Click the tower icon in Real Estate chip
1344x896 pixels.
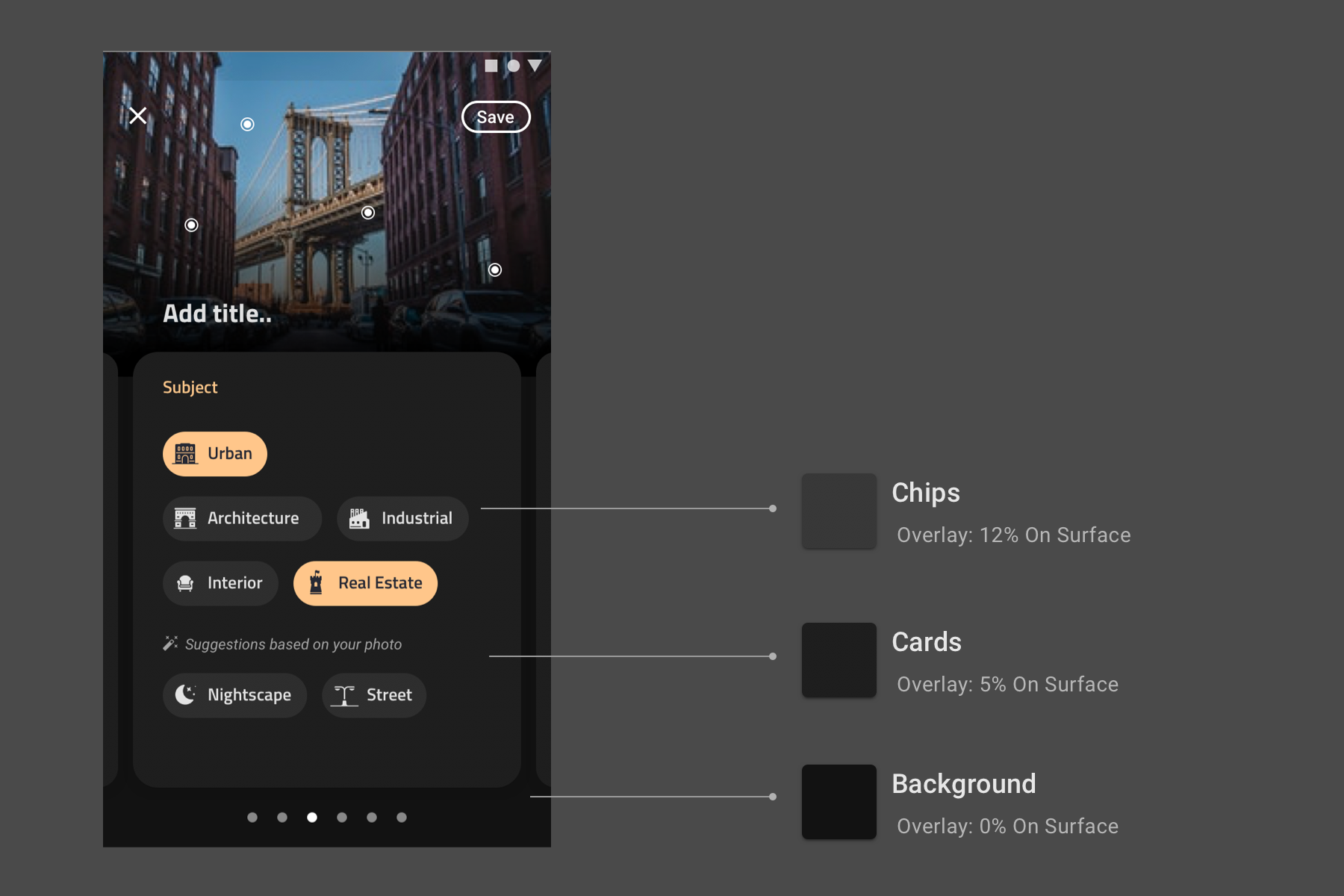[316, 583]
